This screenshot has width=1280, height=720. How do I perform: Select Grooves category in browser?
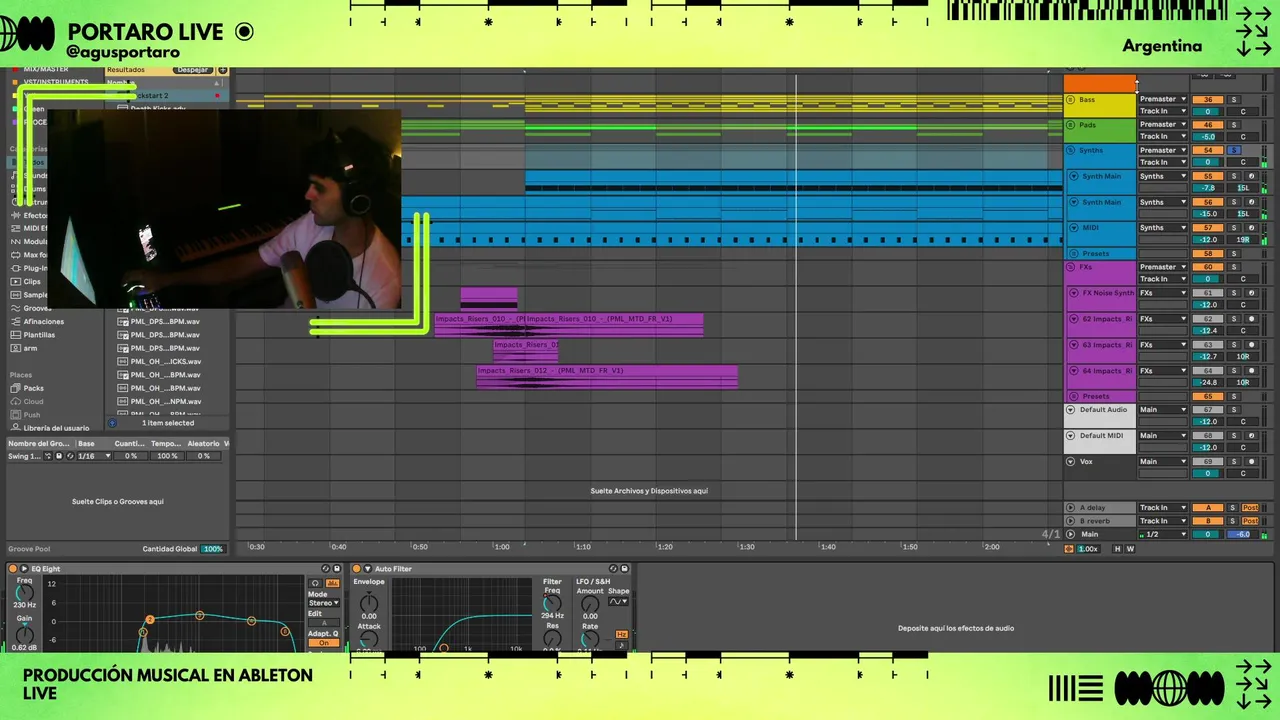coord(30,308)
